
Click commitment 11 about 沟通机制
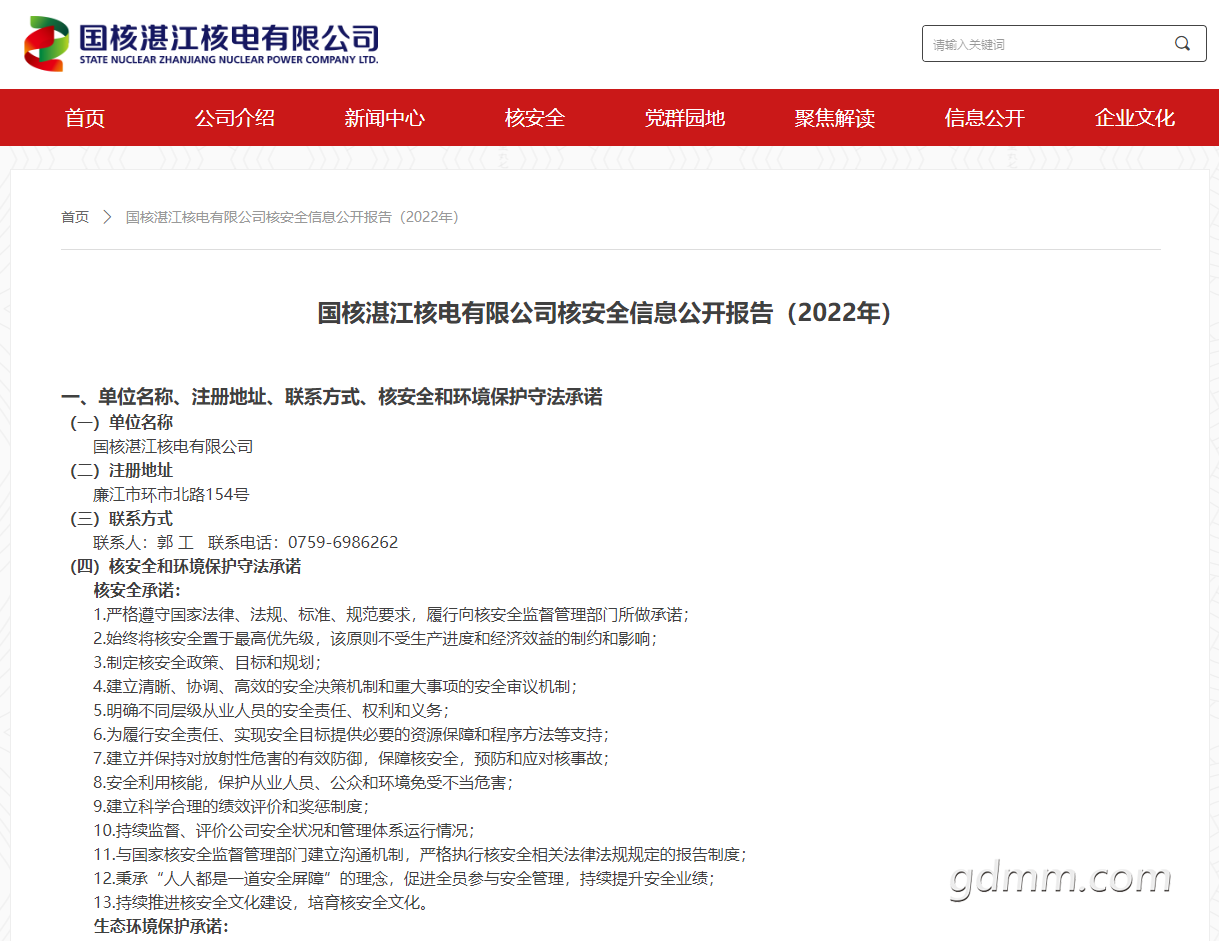(x=420, y=854)
